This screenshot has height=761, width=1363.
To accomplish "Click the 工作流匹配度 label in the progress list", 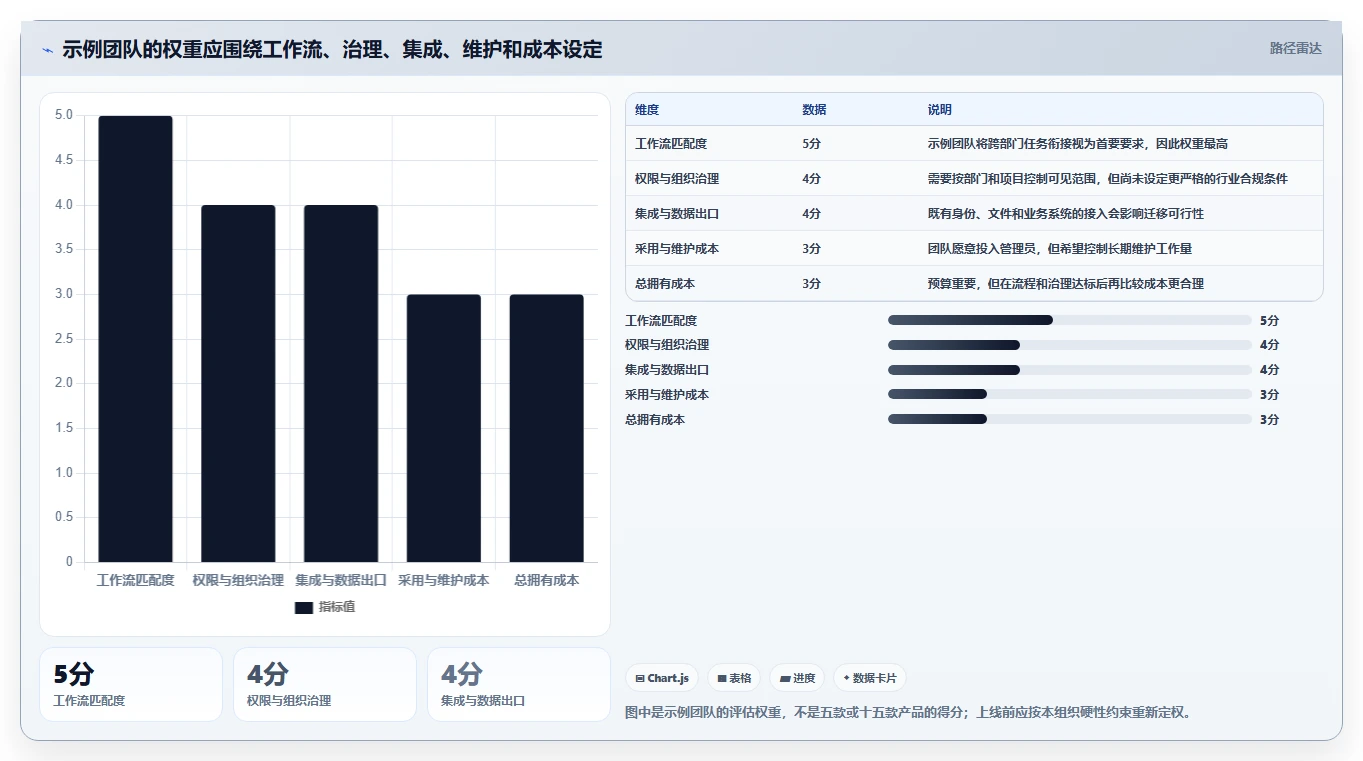I will point(661,320).
